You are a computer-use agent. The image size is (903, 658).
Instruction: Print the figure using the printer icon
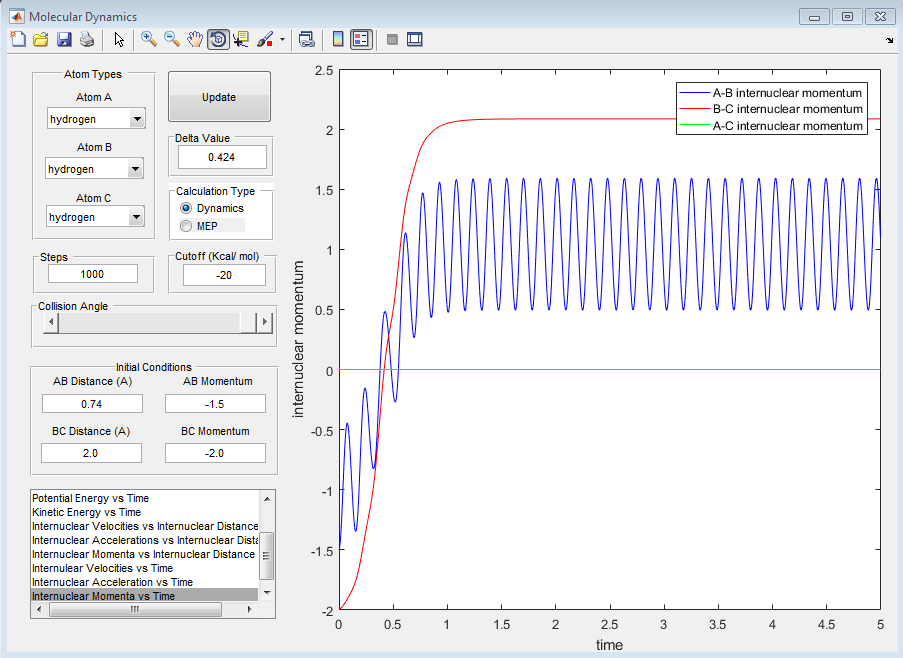(x=87, y=39)
